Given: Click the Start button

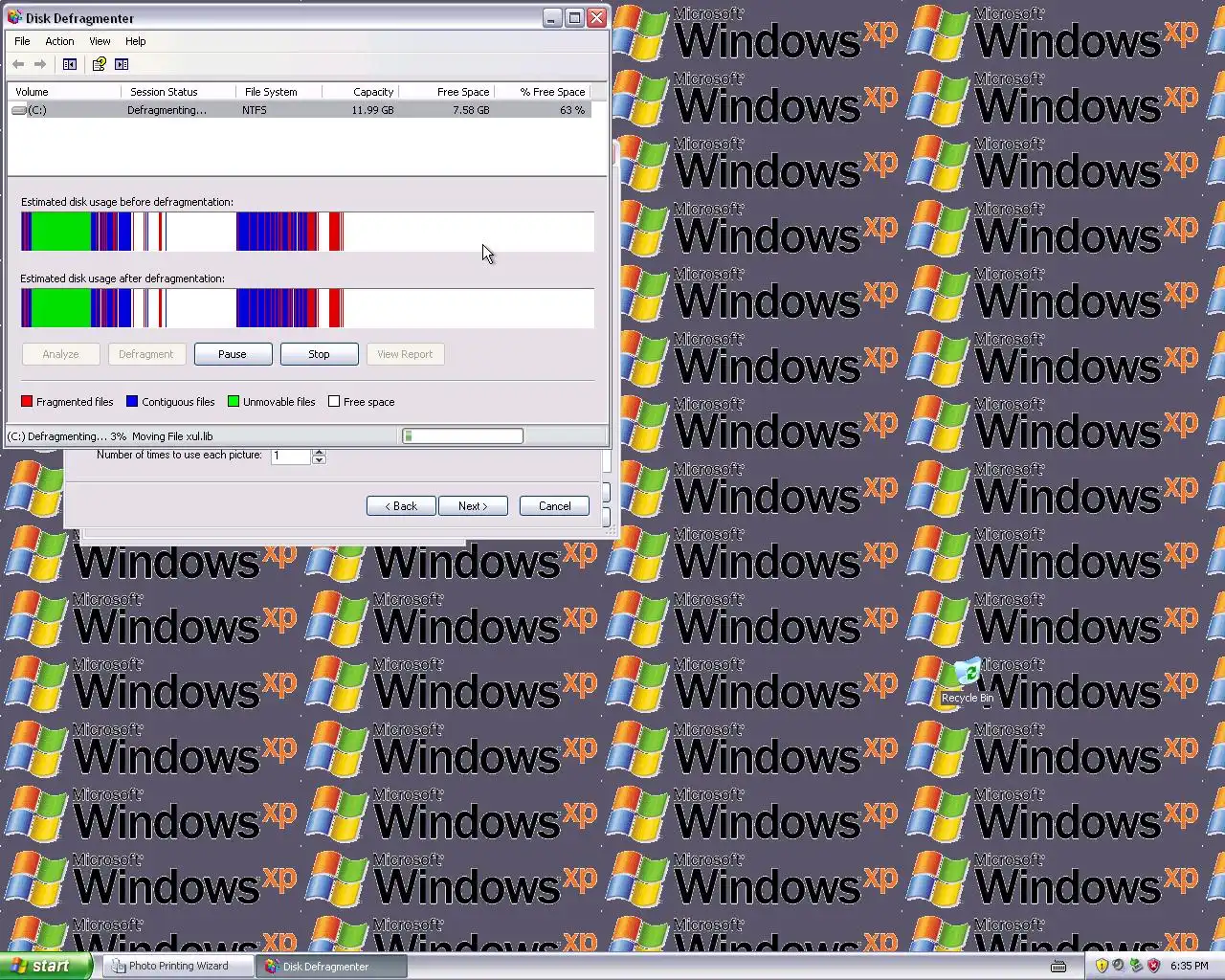Looking at the screenshot, I should [x=46, y=966].
